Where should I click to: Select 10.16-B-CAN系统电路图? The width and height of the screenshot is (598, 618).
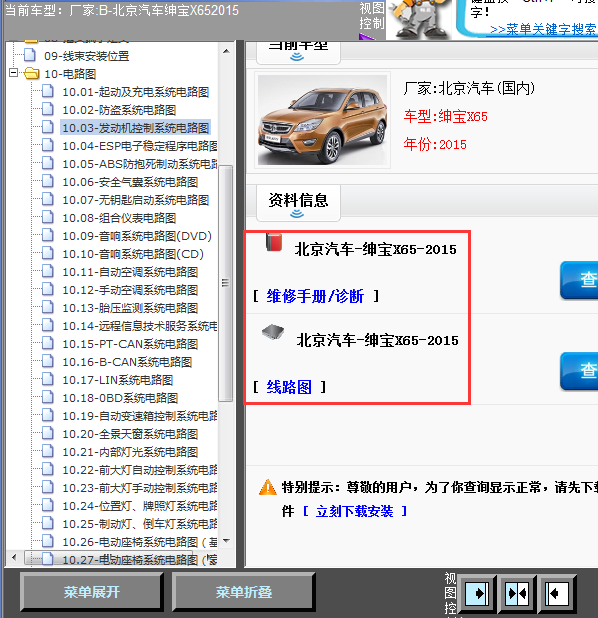point(127,362)
